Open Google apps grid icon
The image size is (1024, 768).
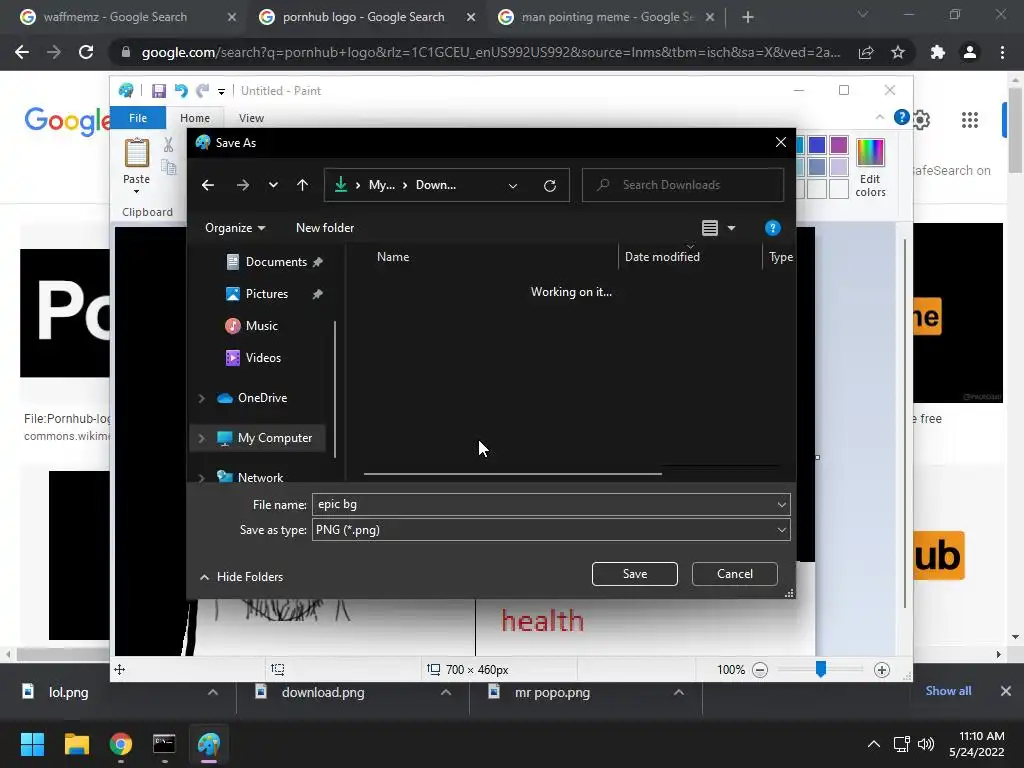pos(970,119)
